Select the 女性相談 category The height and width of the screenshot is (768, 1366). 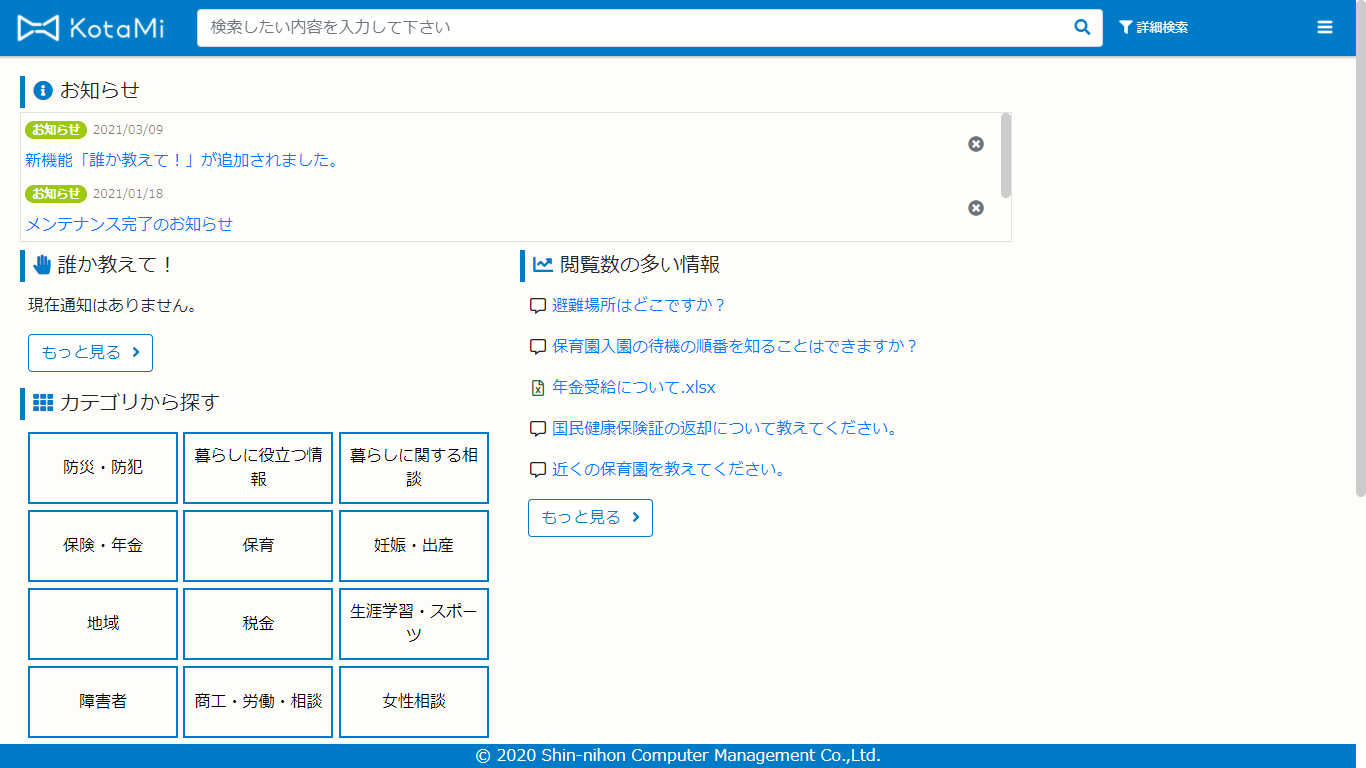414,702
